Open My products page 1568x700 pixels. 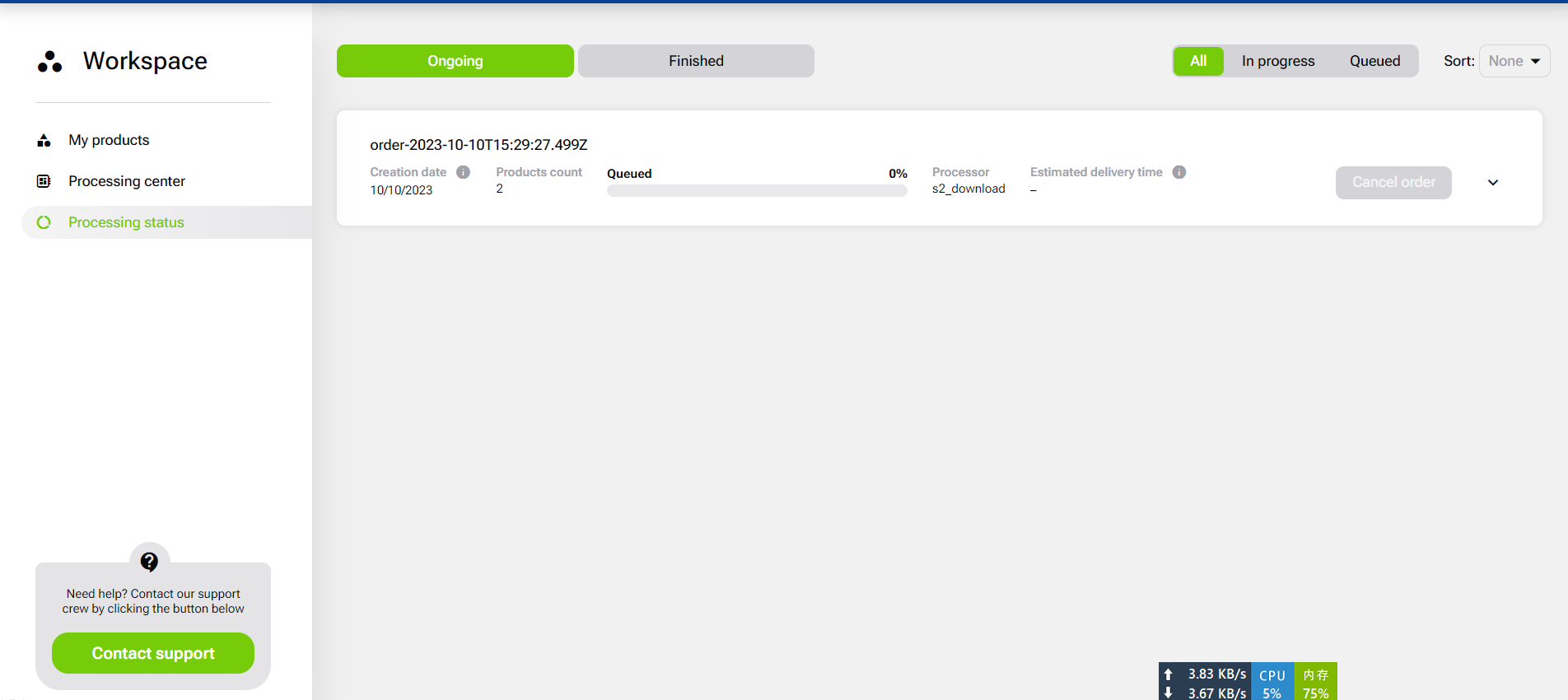[x=109, y=140]
